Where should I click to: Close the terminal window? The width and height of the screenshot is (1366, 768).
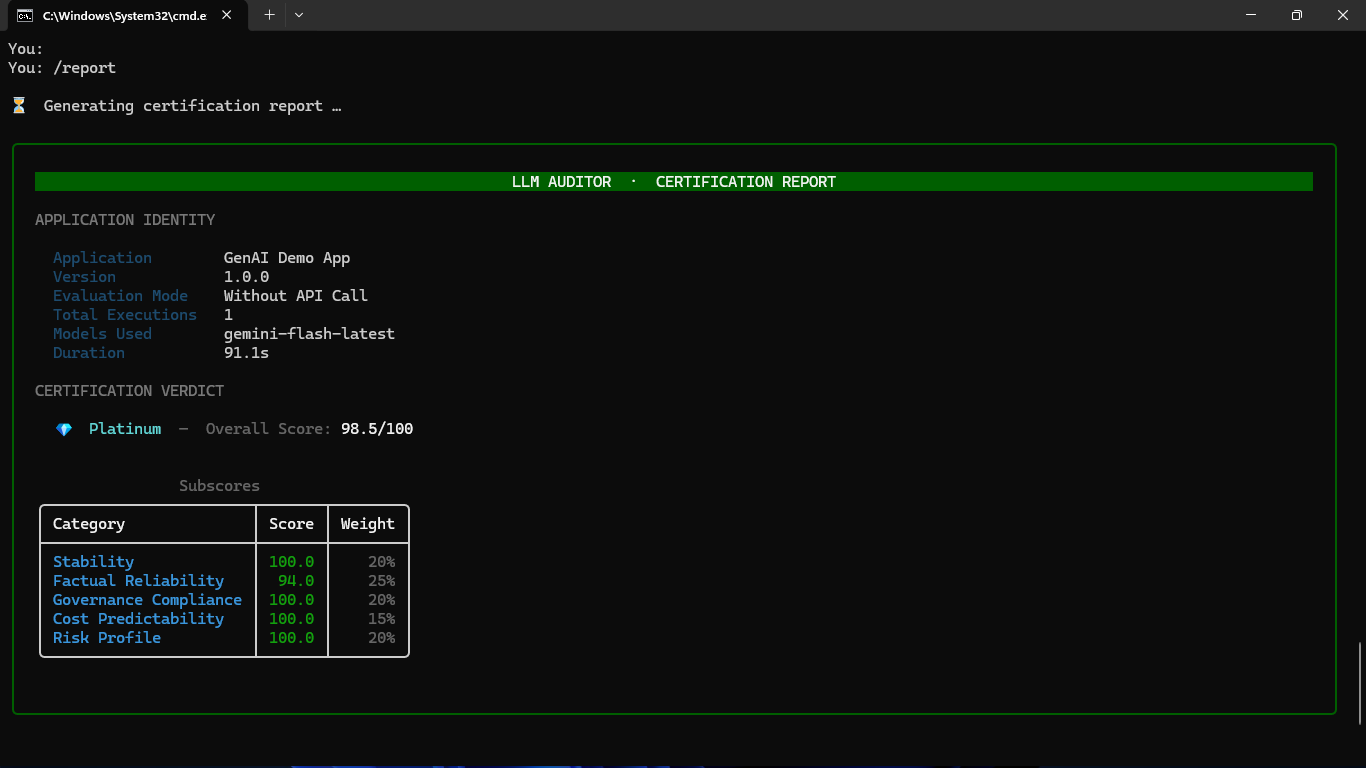click(x=1343, y=15)
